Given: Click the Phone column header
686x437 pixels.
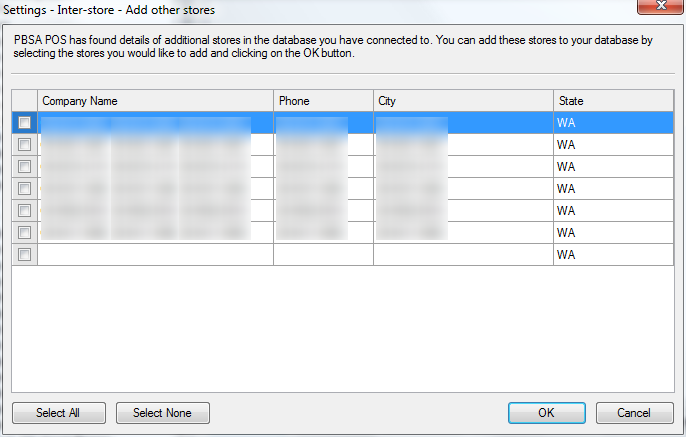Looking at the screenshot, I should click(x=323, y=101).
